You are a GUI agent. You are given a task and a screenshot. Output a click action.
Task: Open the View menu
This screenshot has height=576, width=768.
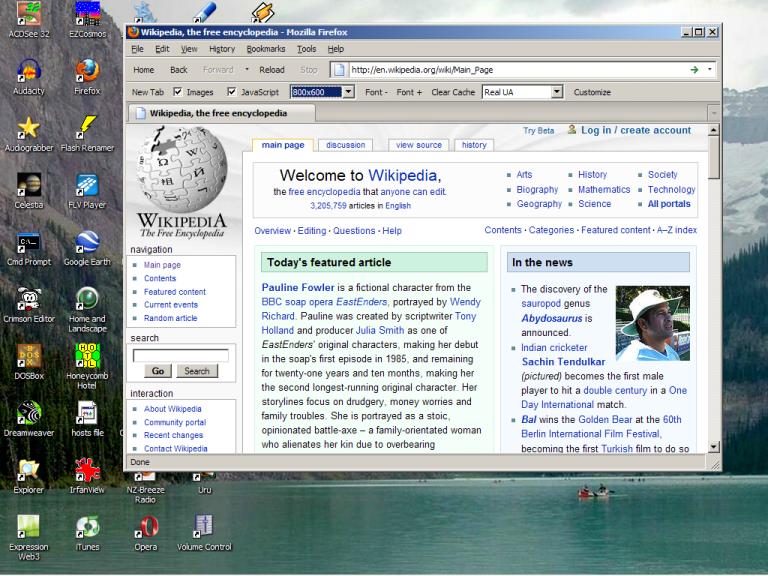pyautogui.click(x=189, y=49)
